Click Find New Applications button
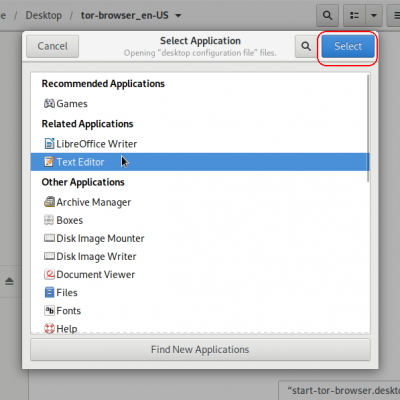 (200, 350)
